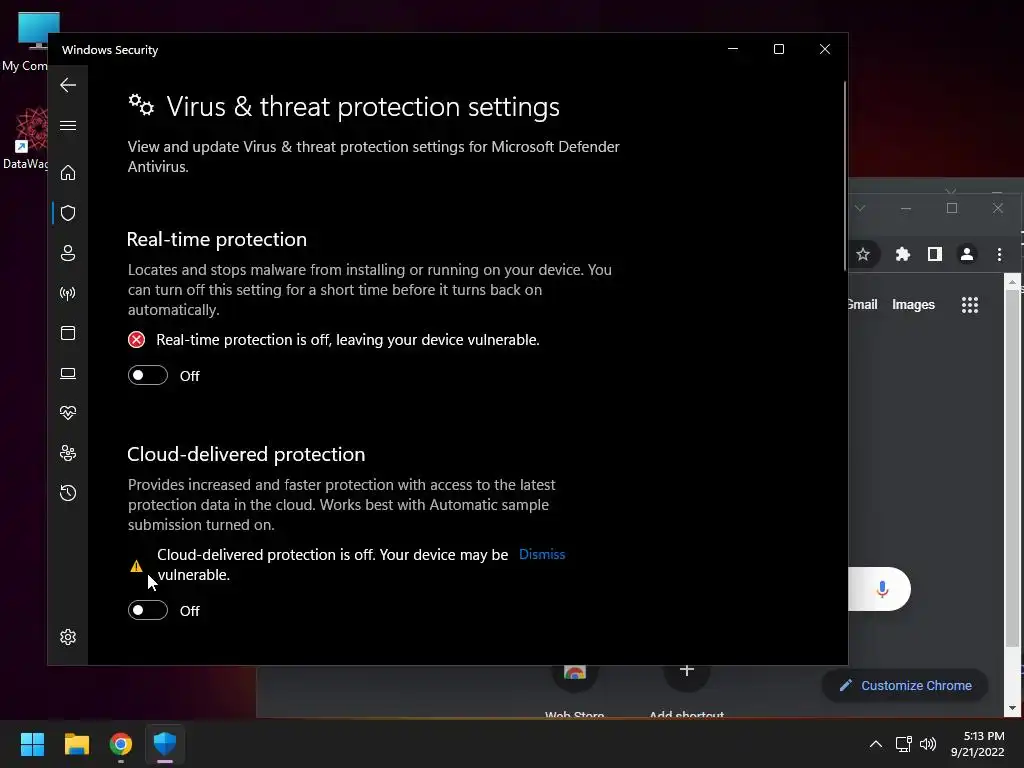Open the Home section in the sidebar
1024x768 pixels.
(68, 172)
